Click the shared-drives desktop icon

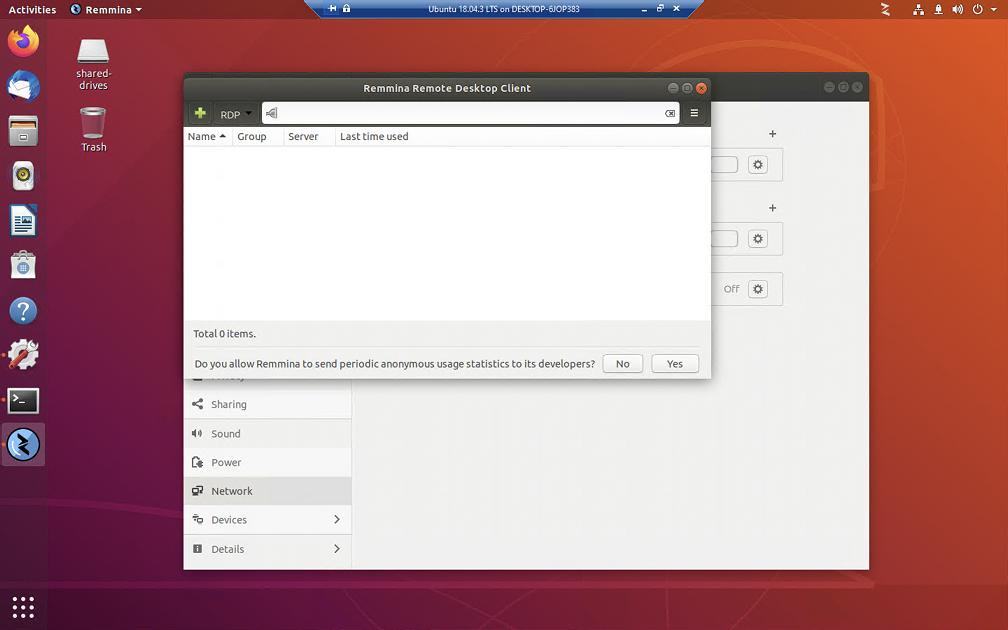click(93, 64)
